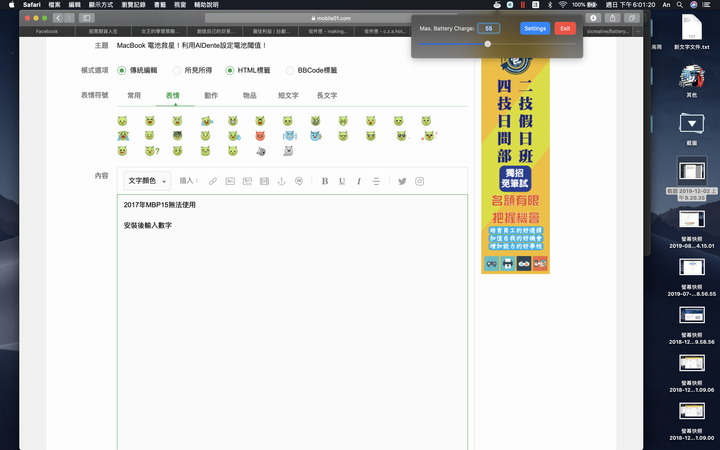Toggle the Safari sidebar button
Image resolution: width=720 pixels, height=450 pixels.
[86, 18]
